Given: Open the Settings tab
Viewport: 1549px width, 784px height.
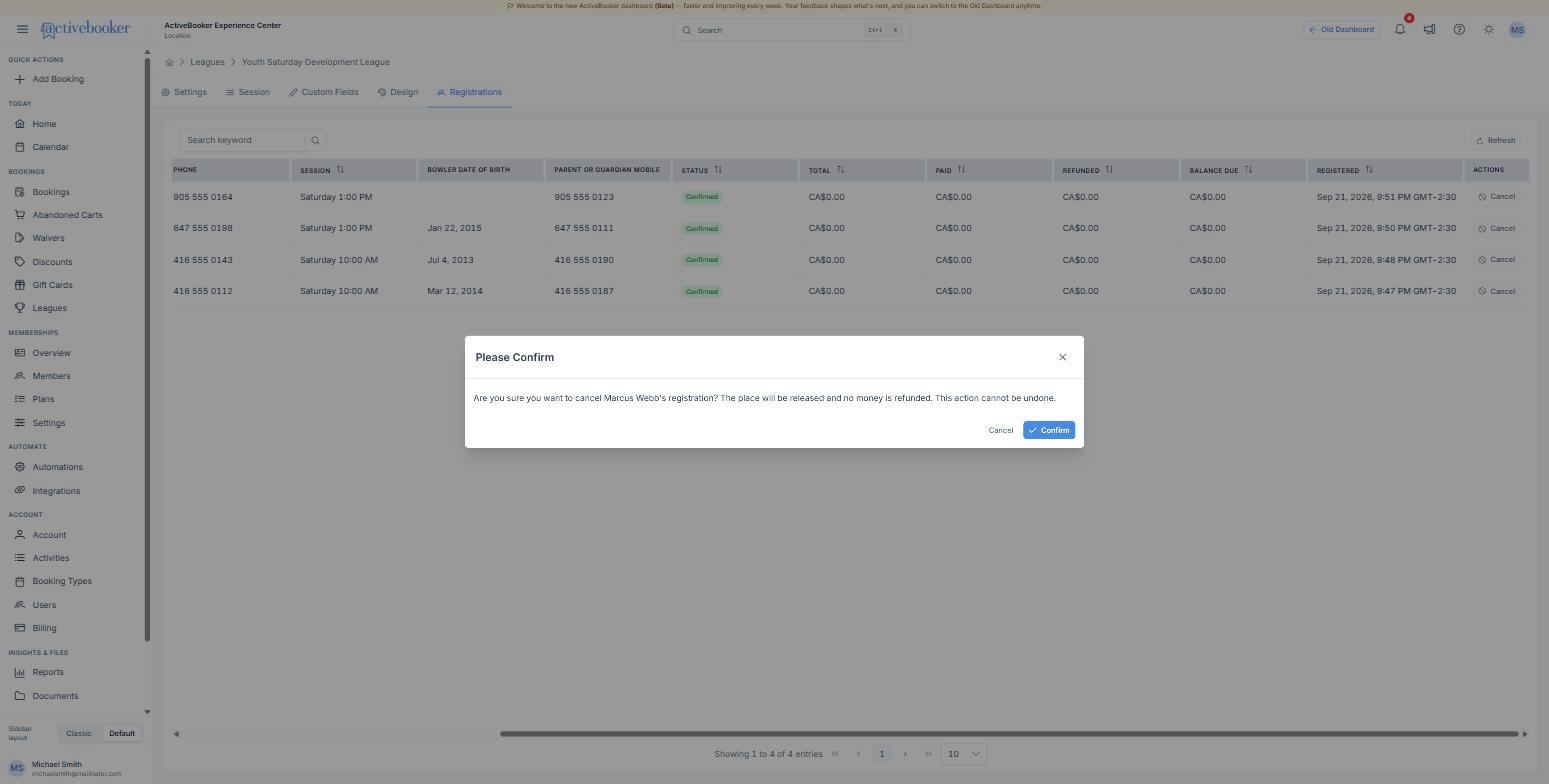Looking at the screenshot, I should click(x=184, y=92).
